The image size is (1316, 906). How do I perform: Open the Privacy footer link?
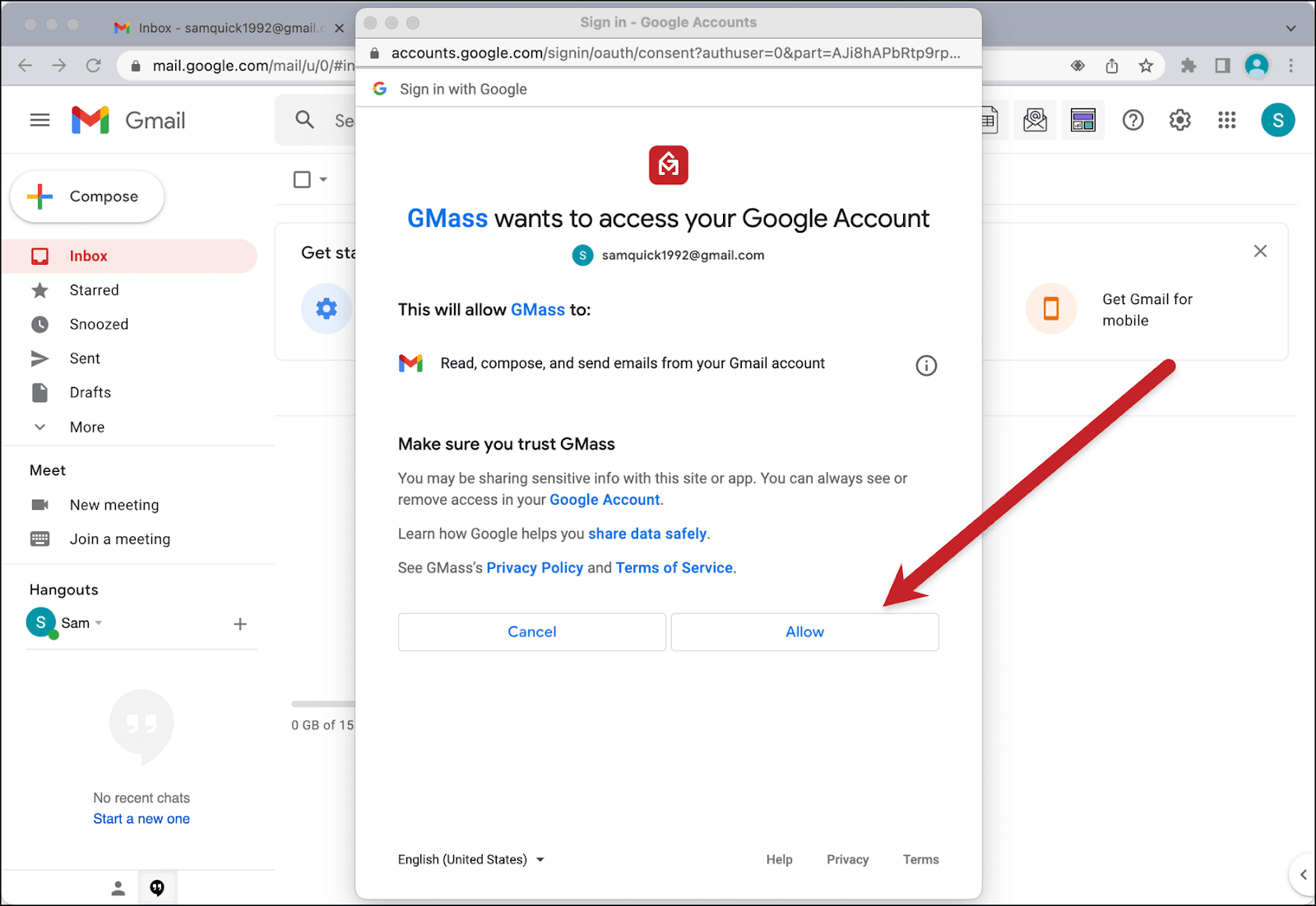(847, 859)
